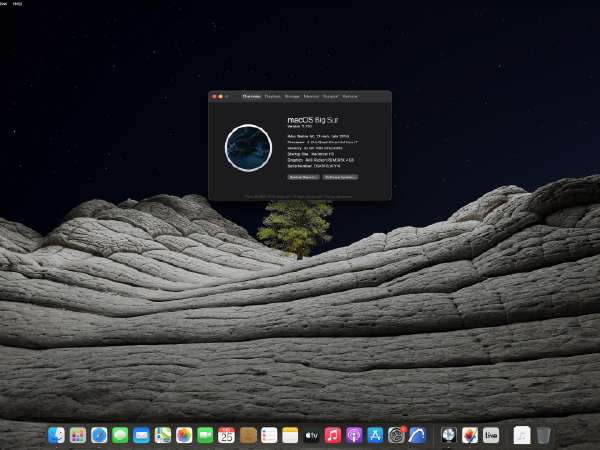Open Reminders from the Dock

pos(269,435)
